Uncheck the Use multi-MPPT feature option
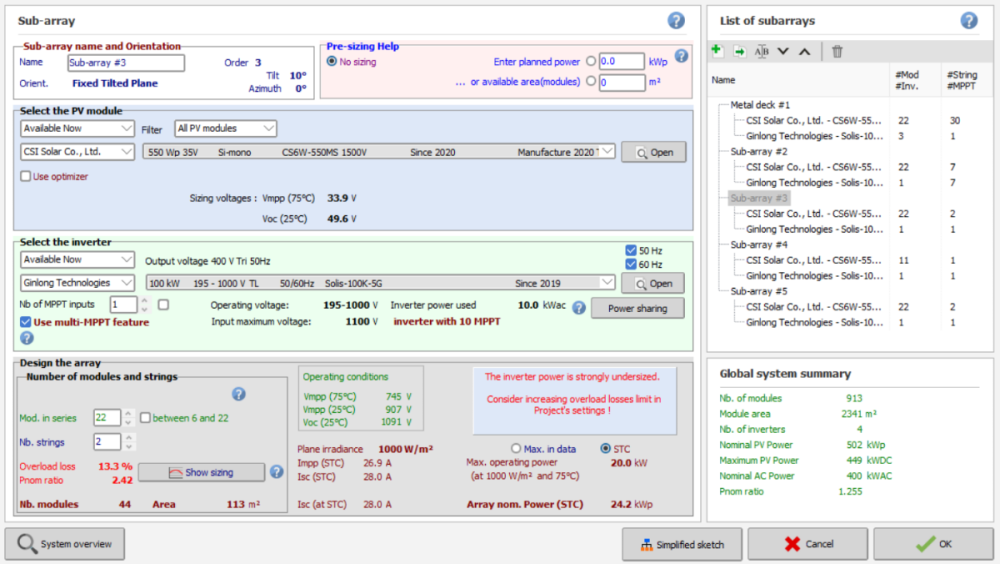 (26, 322)
